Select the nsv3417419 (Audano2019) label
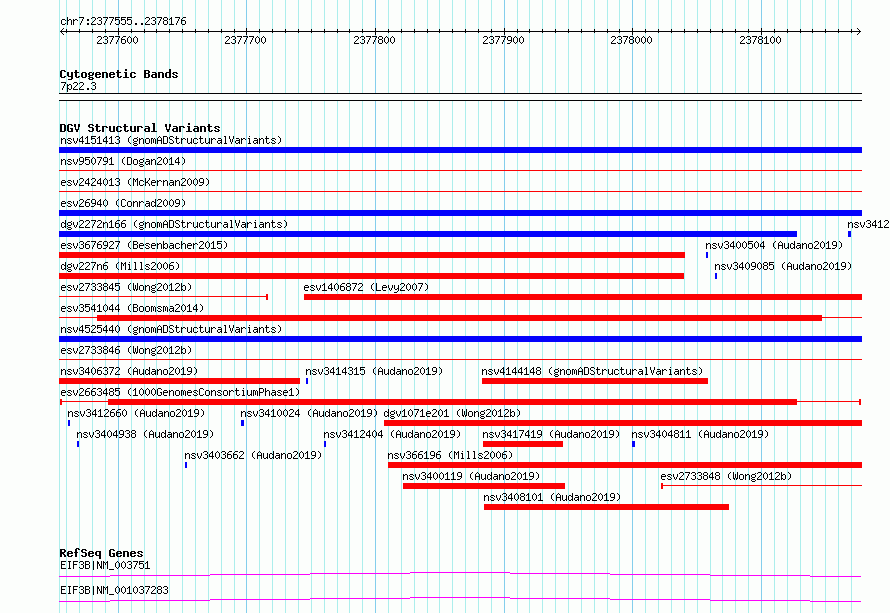This screenshot has width=890, height=613. pyautogui.click(x=551, y=434)
